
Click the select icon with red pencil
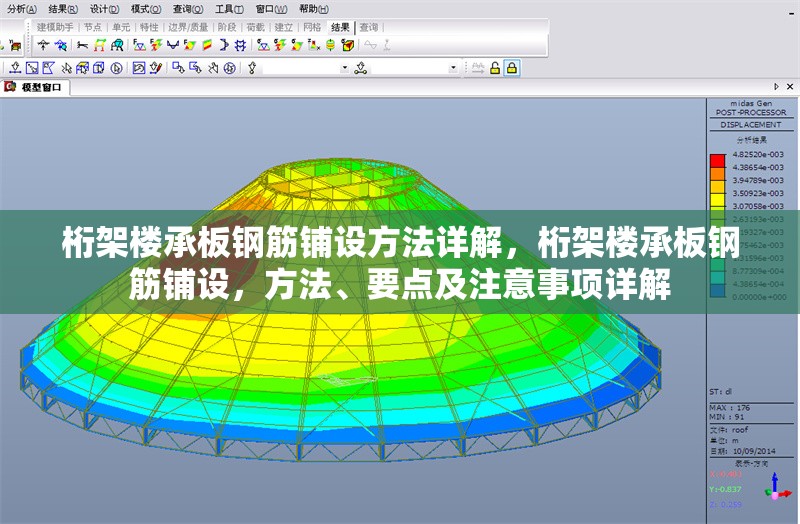(156, 68)
